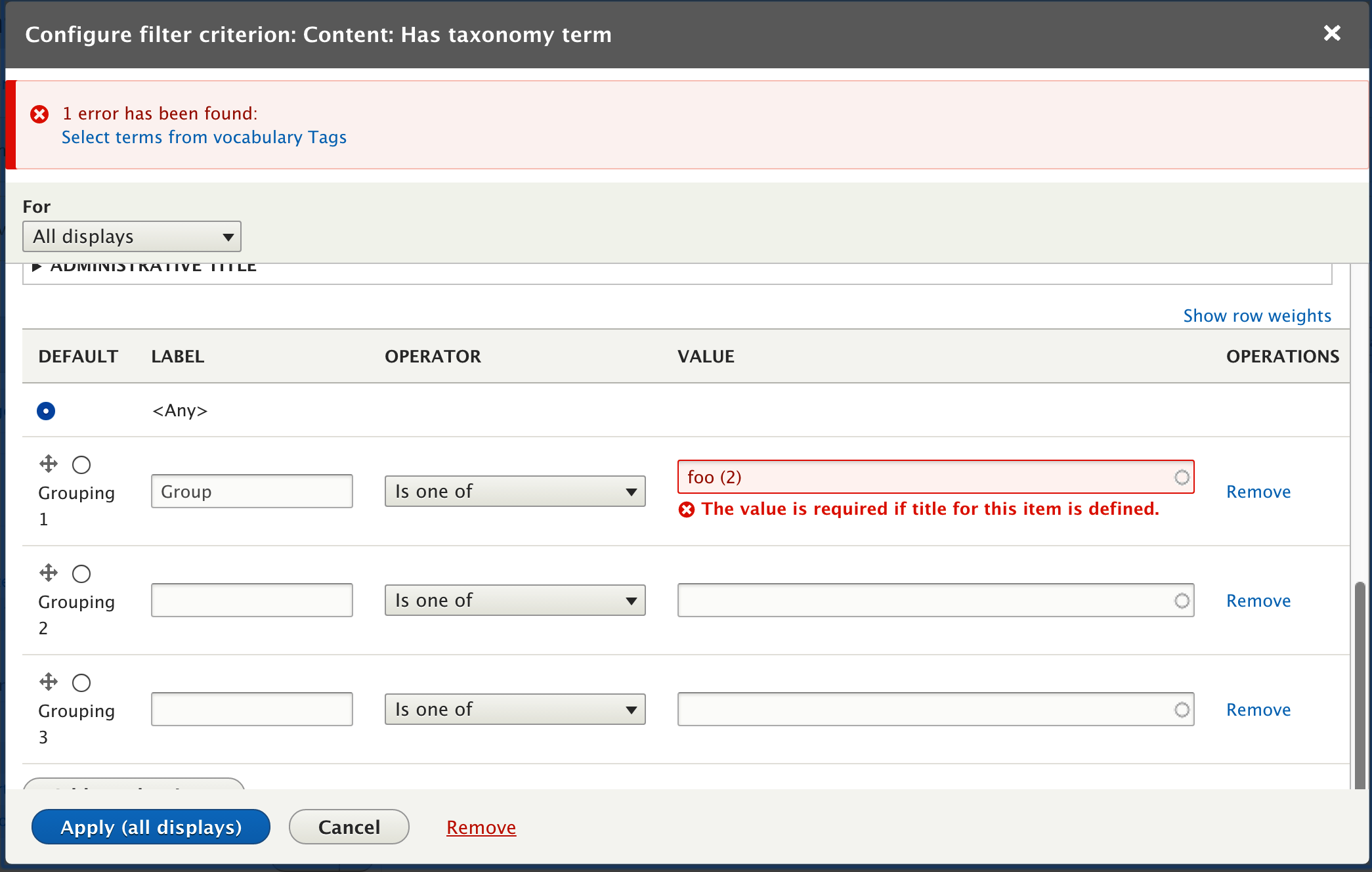Viewport: 1372px width, 872px height.
Task: Click the Select terms from vocabulary Tags error link
Action: coord(204,137)
